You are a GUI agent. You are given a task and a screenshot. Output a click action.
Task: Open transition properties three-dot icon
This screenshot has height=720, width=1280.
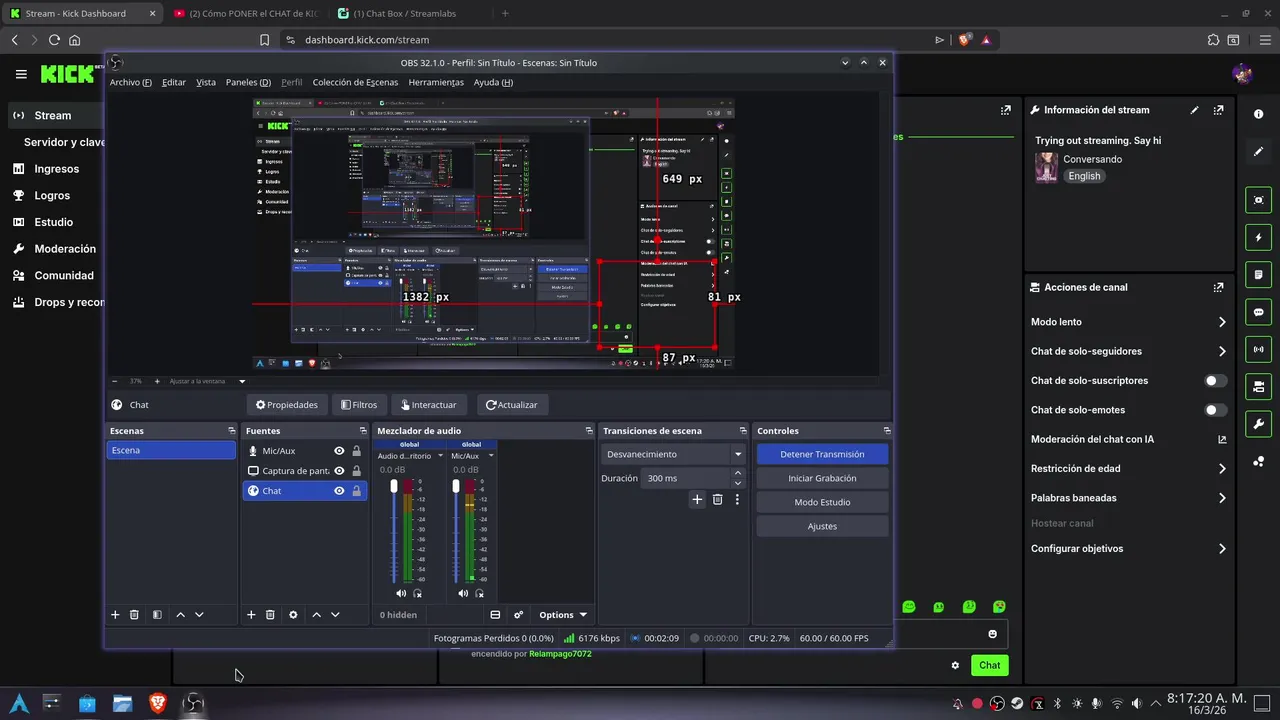(x=737, y=499)
